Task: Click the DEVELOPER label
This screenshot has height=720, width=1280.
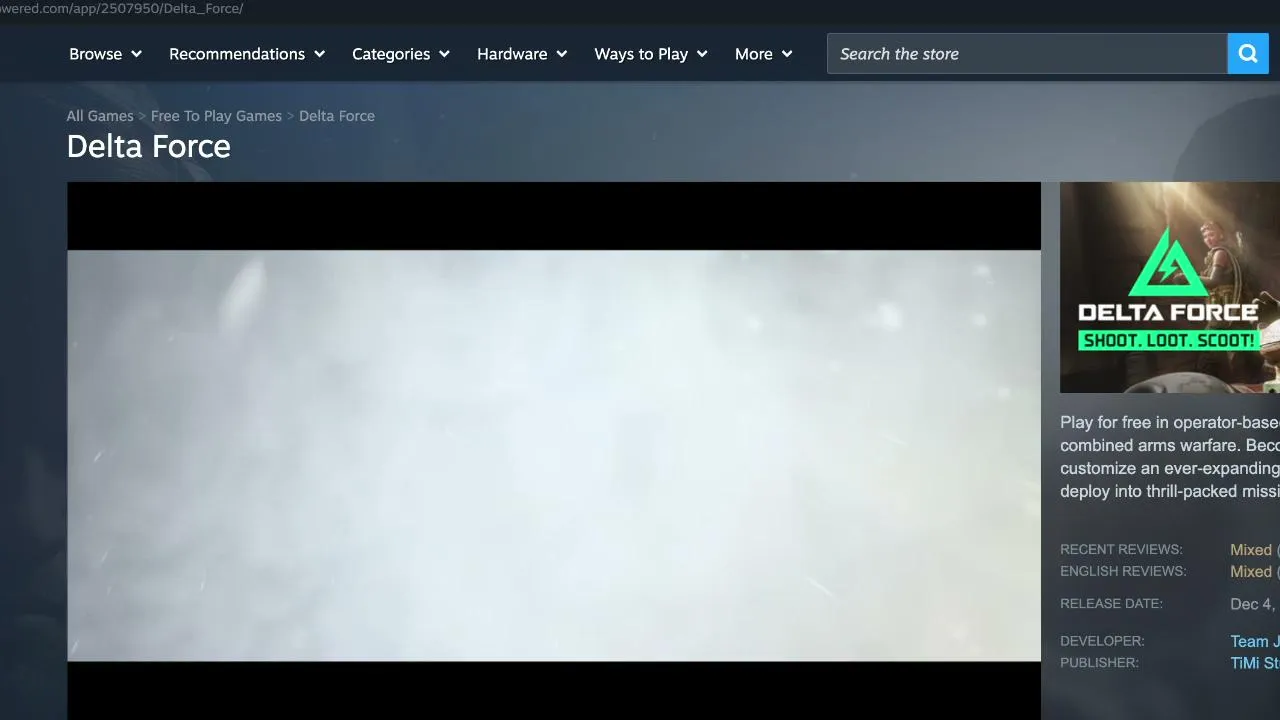Action: click(1102, 641)
